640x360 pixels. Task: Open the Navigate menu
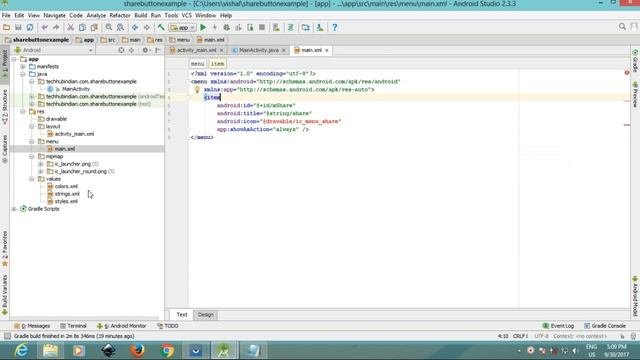tap(54, 15)
